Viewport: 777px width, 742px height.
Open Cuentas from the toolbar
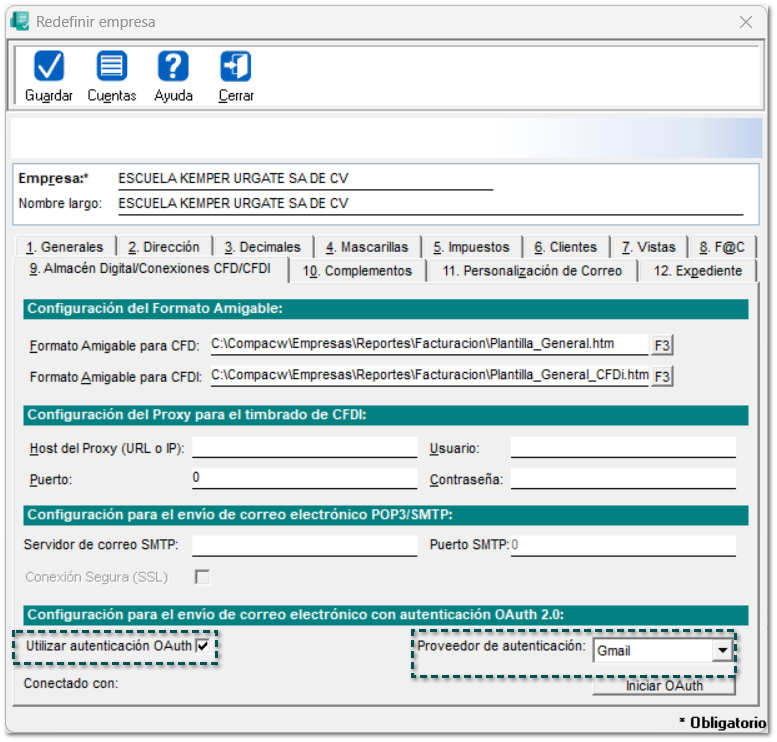pos(111,68)
